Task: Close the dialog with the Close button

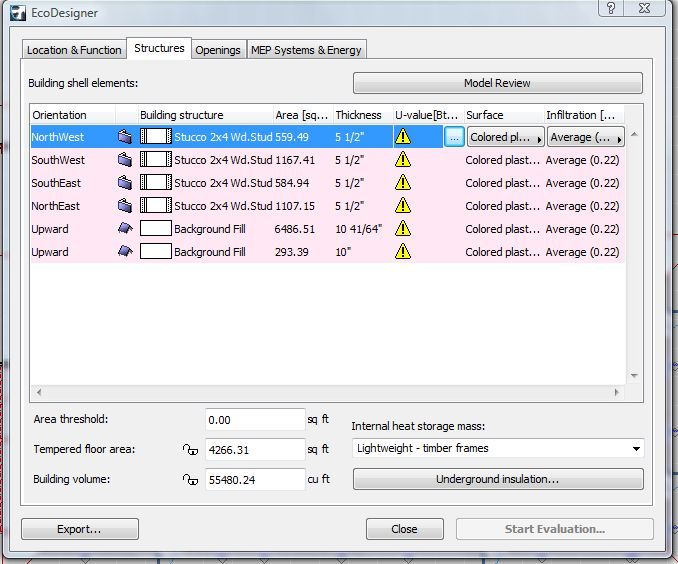Action: coord(404,529)
